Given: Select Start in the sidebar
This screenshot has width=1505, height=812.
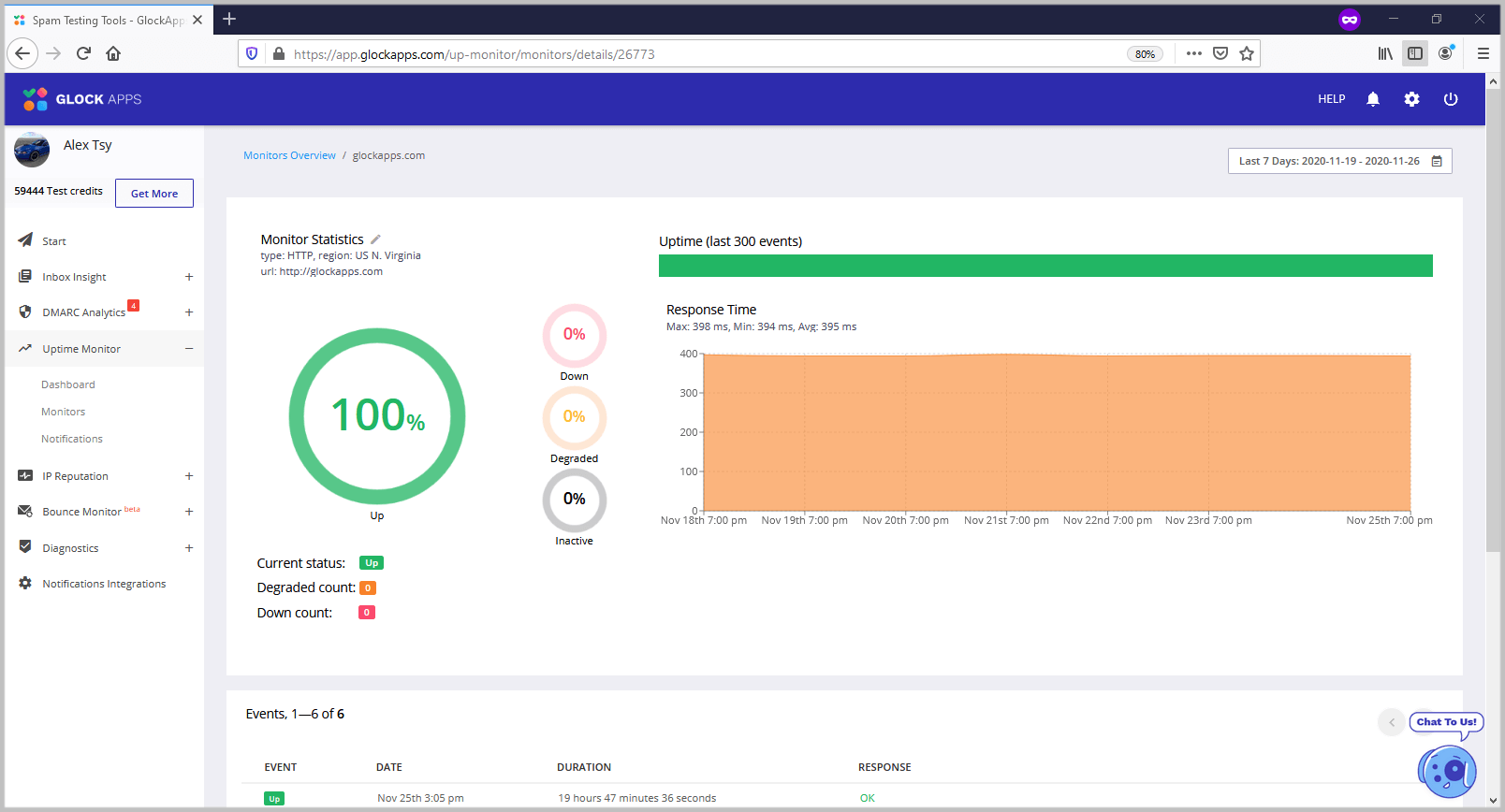Looking at the screenshot, I should pyautogui.click(x=54, y=241).
